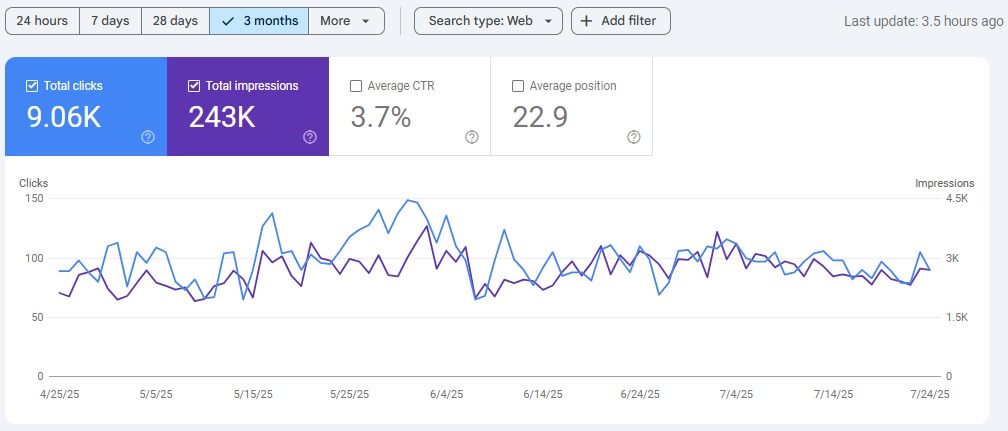Click the checkmark icon beside 3 months

[x=227, y=21]
